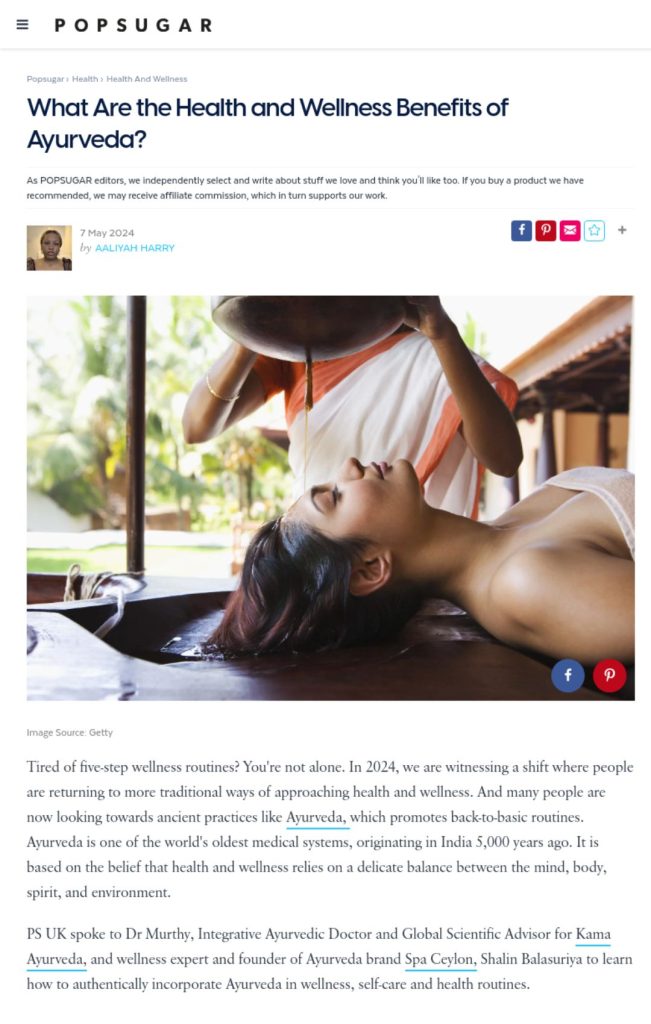Share article via Pinterest icon
This screenshot has height=1024, width=651.
click(x=546, y=231)
